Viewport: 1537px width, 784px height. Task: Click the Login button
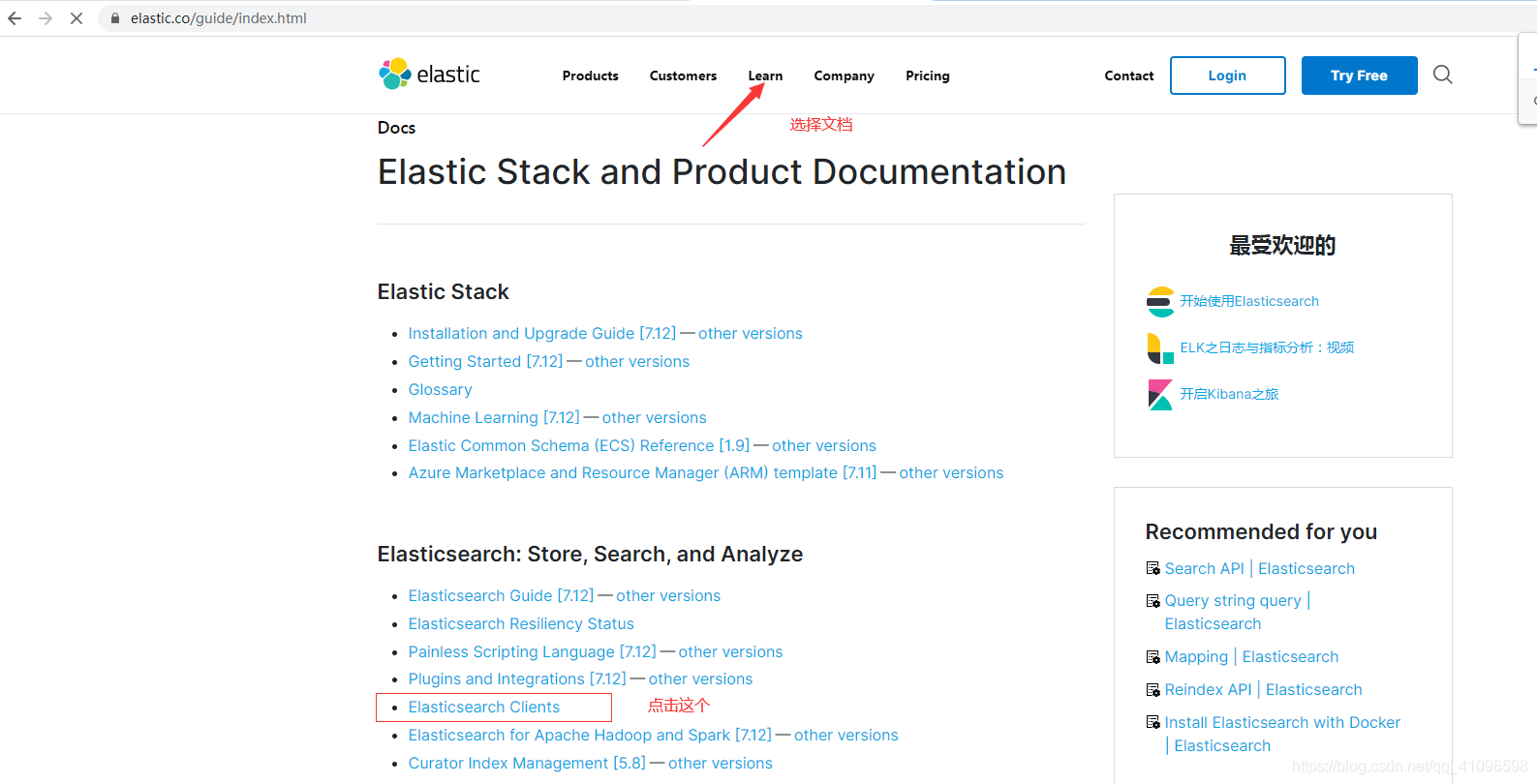click(1227, 75)
